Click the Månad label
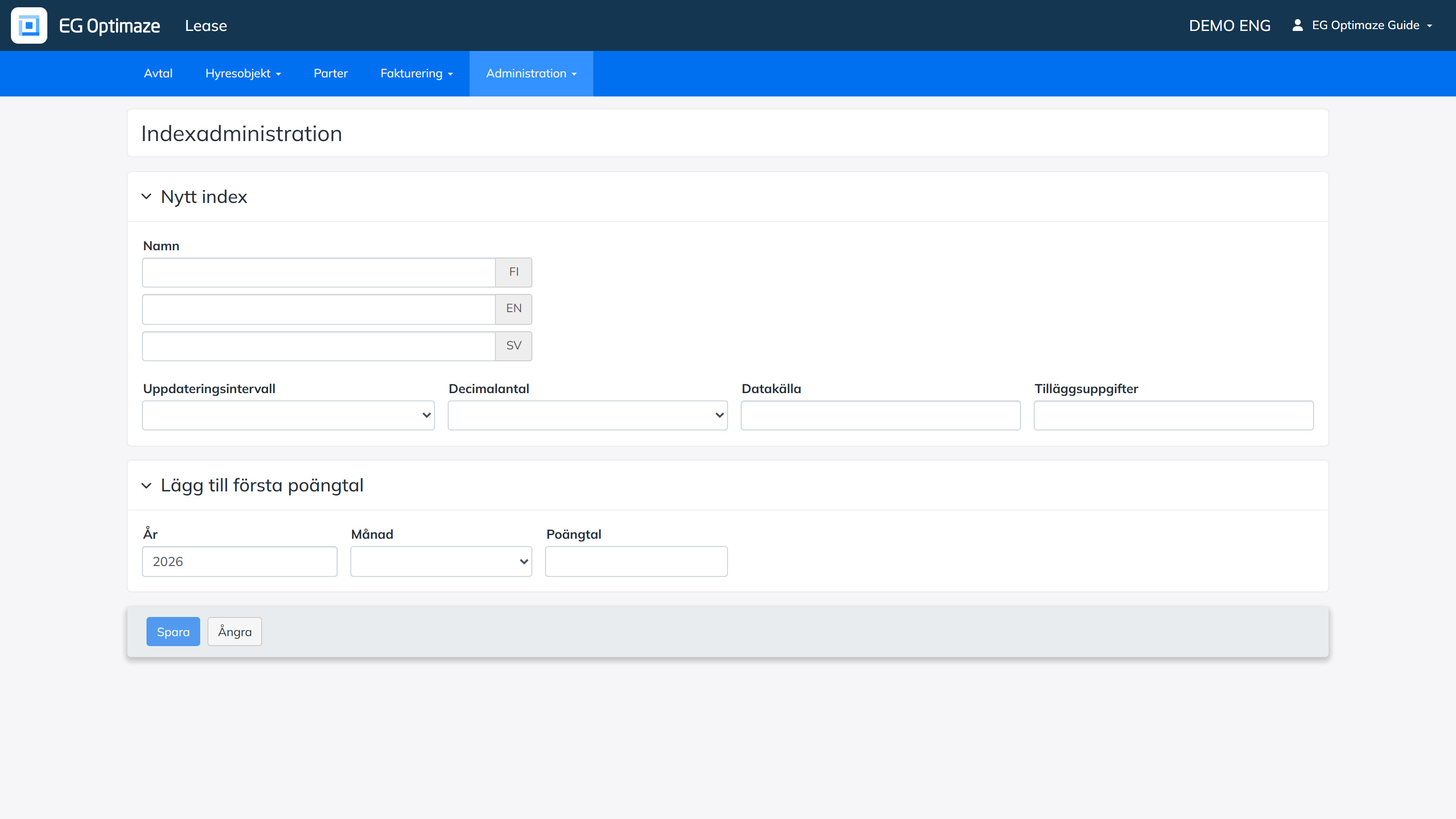The height and width of the screenshot is (819, 1456). pyautogui.click(x=372, y=534)
